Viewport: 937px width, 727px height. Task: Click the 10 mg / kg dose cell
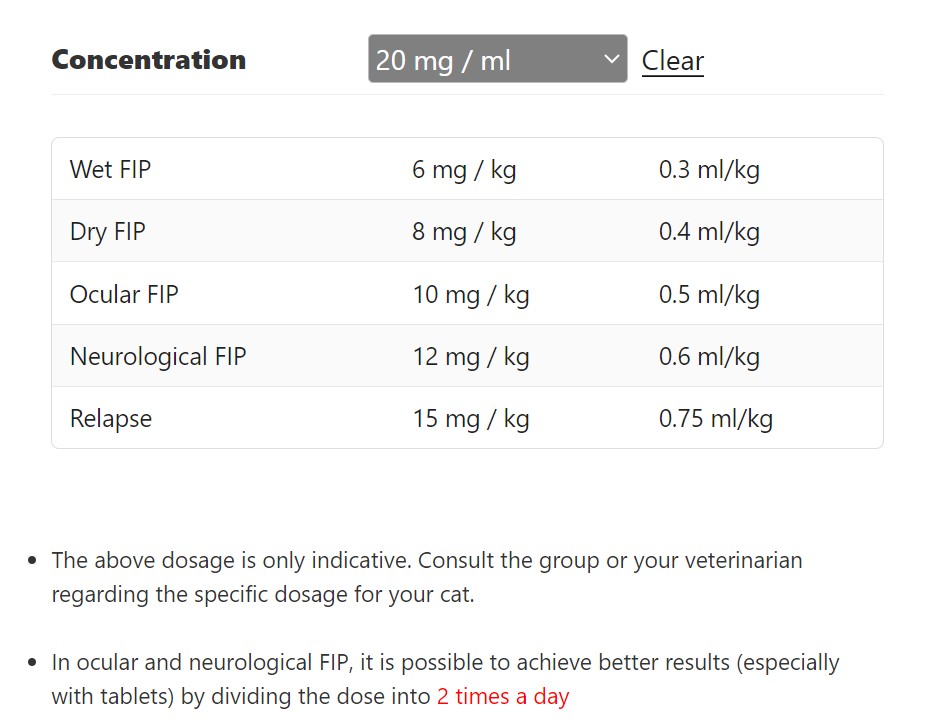(471, 295)
